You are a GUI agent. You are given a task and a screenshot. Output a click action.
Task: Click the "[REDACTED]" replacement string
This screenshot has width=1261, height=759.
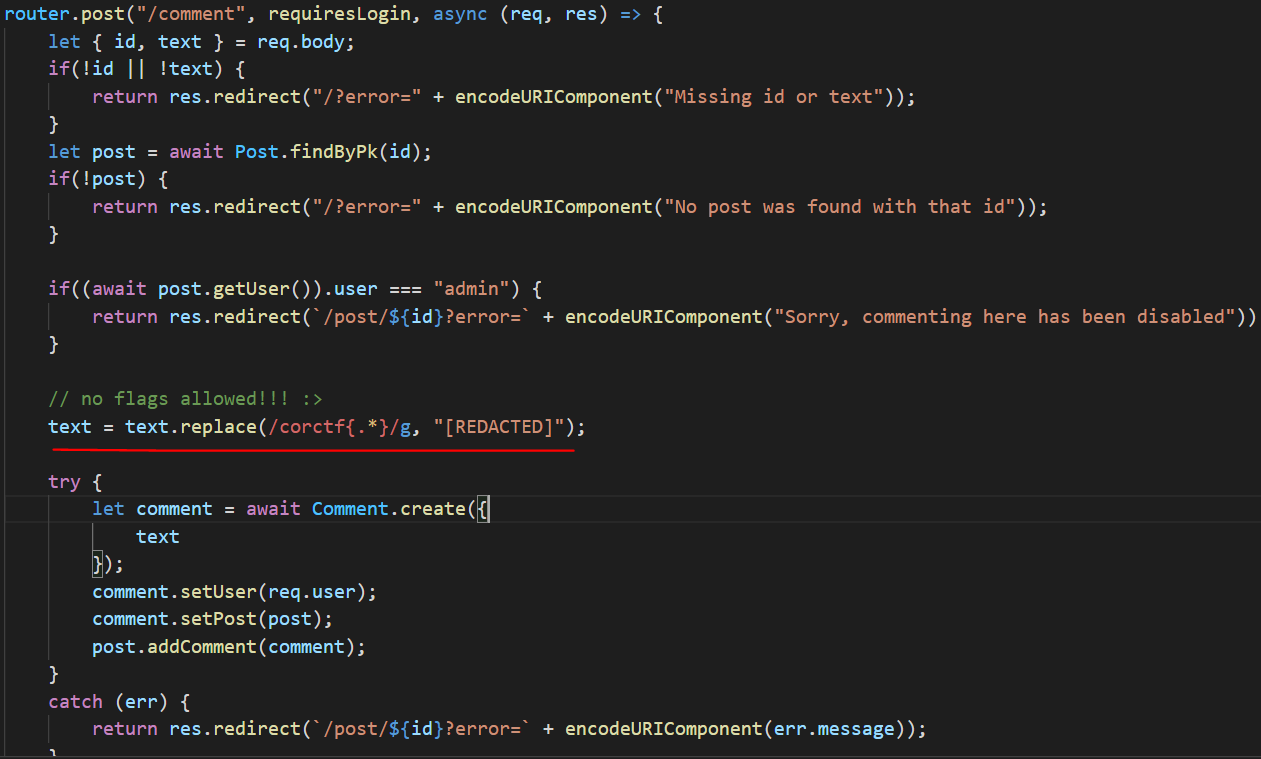[501, 427]
